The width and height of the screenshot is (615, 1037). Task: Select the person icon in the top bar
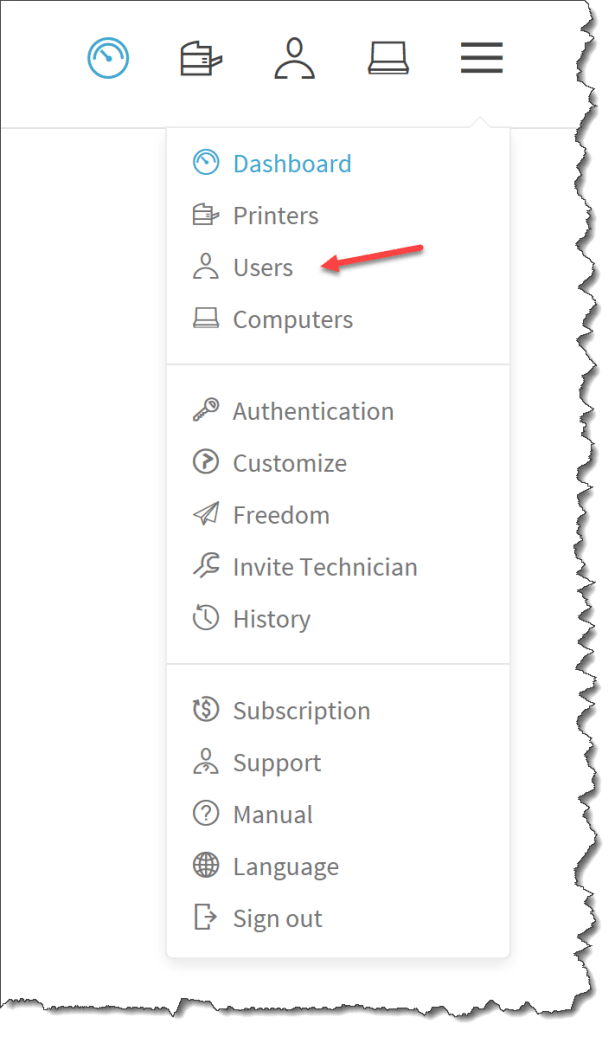pyautogui.click(x=293, y=57)
